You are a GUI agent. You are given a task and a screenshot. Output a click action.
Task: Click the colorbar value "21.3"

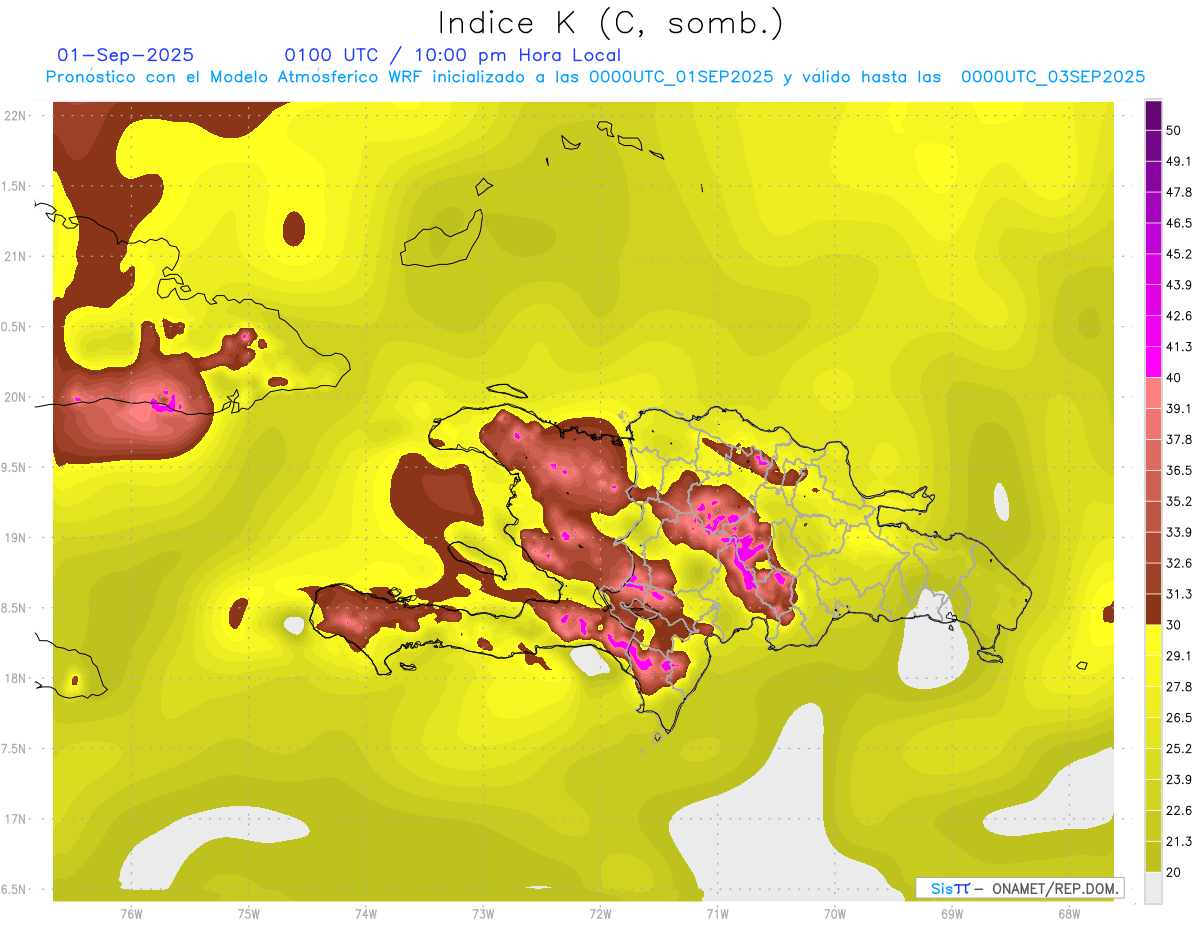[x=1178, y=841]
